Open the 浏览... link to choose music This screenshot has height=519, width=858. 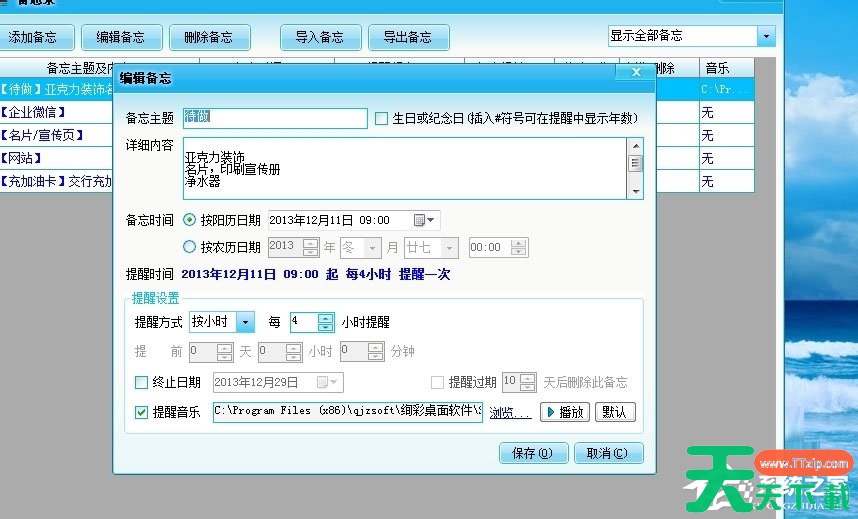[510, 412]
